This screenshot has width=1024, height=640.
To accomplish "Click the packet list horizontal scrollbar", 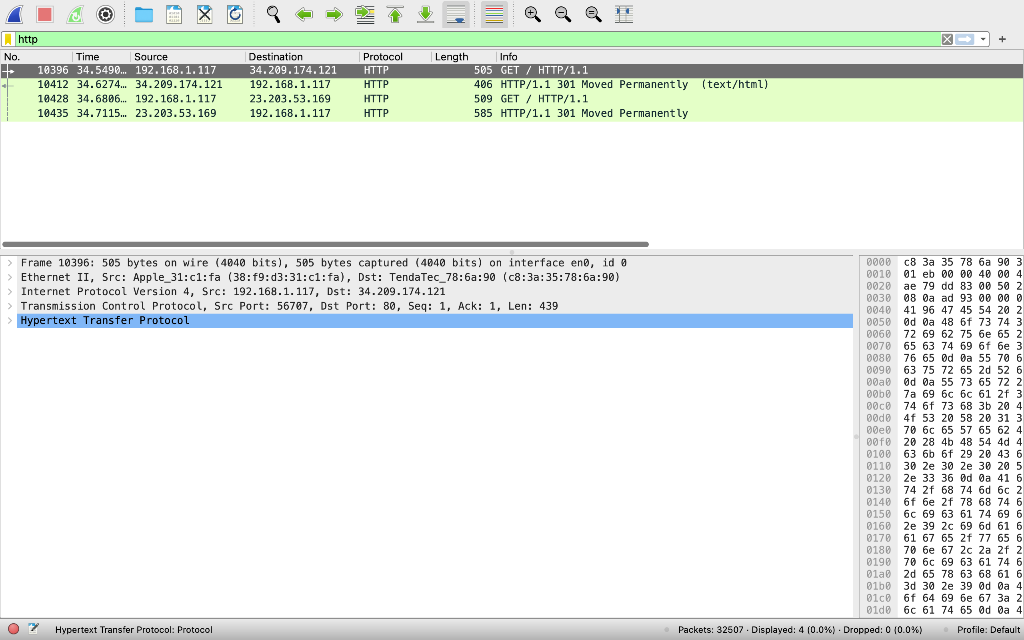I will pyautogui.click(x=325, y=244).
